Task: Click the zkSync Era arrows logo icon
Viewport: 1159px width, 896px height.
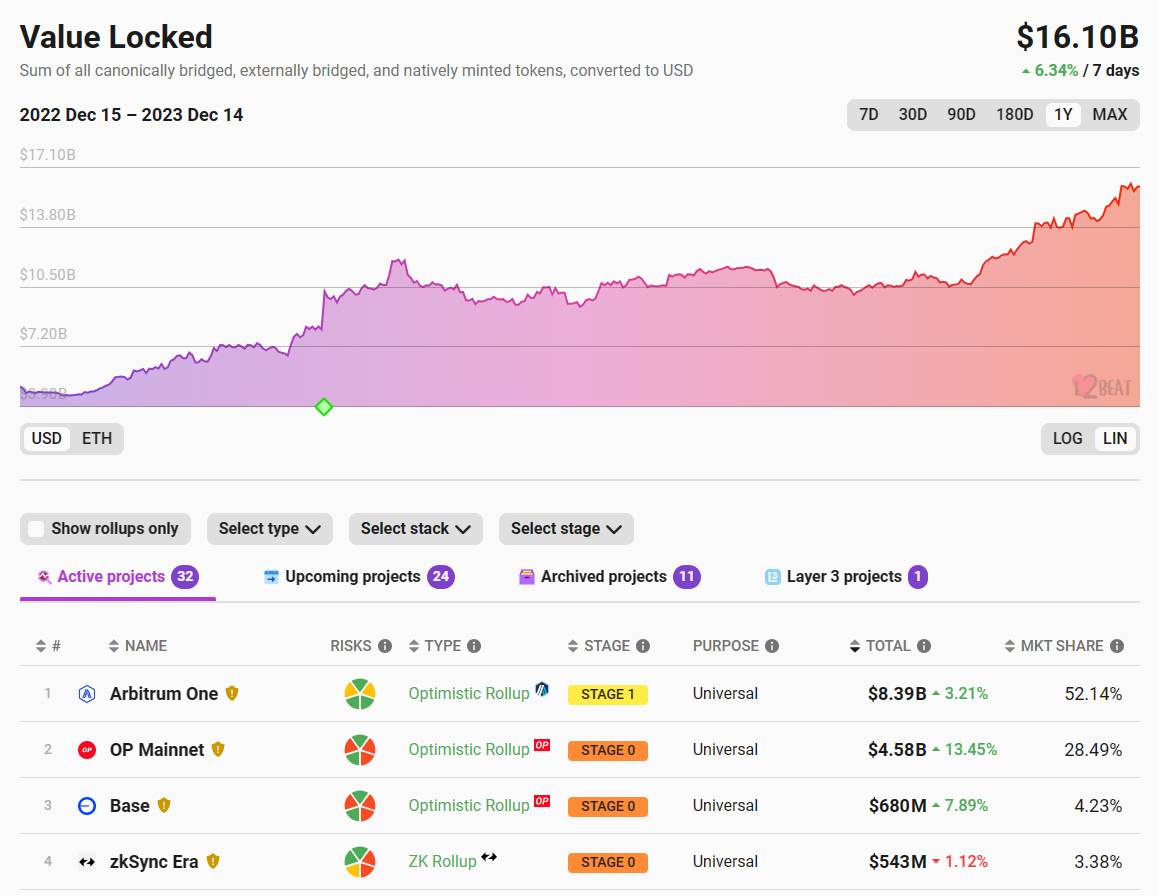Action: tap(87, 862)
